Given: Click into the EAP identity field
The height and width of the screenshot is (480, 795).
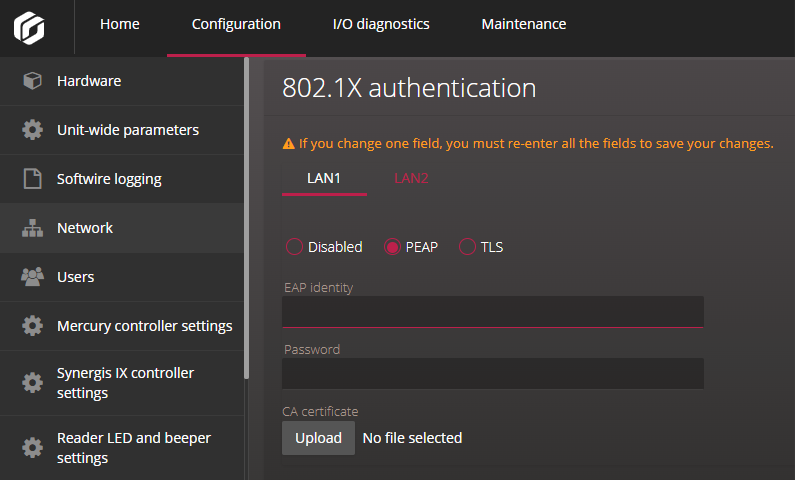Looking at the screenshot, I should (x=493, y=312).
